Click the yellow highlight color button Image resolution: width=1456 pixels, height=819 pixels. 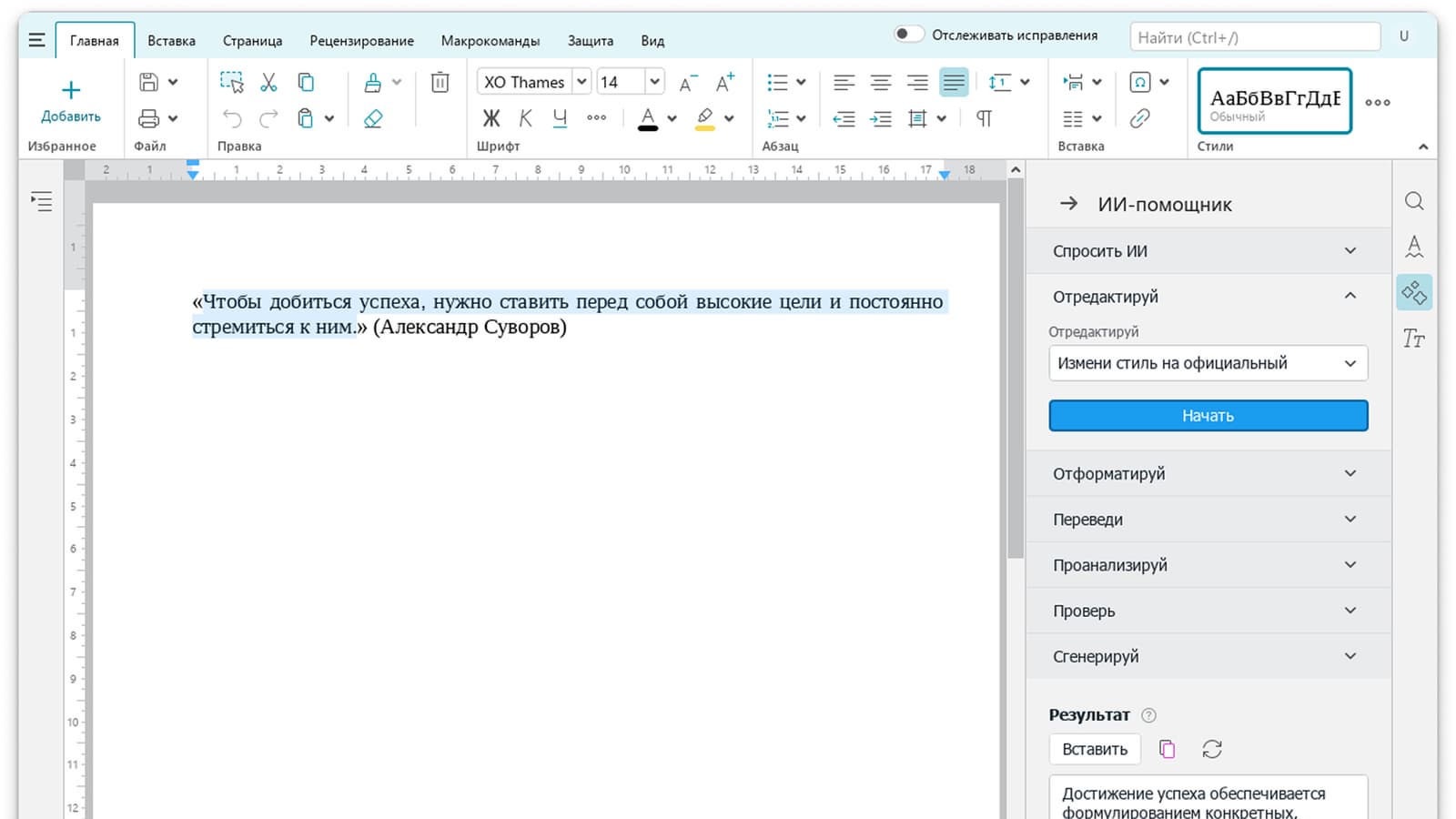[x=704, y=118]
